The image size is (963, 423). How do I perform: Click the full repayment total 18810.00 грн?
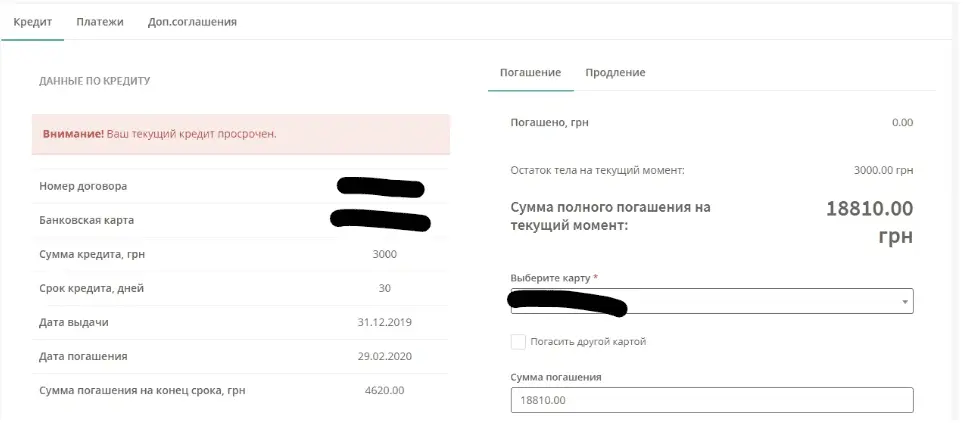869,221
